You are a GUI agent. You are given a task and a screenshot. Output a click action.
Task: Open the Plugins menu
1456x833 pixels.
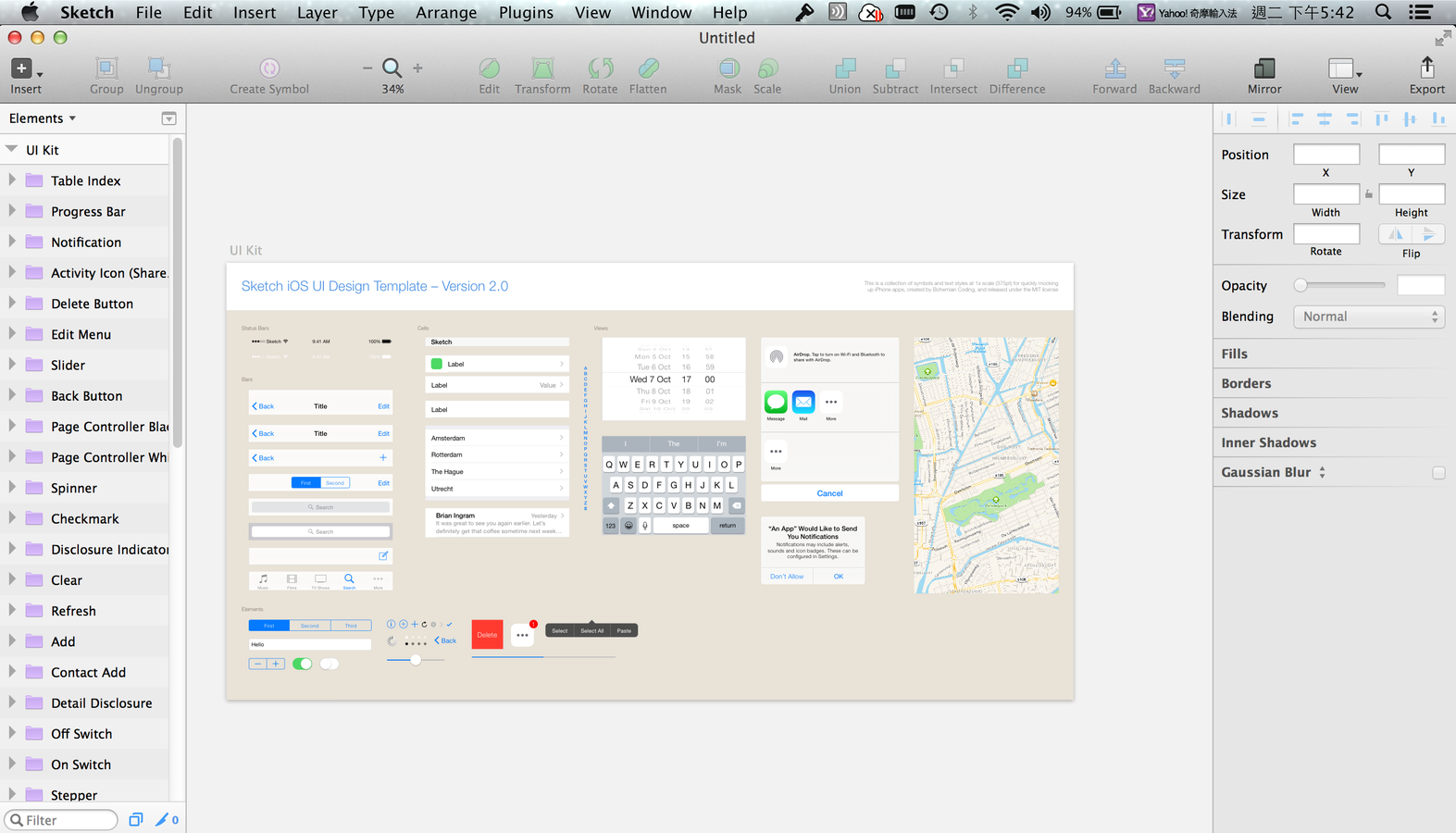point(526,12)
